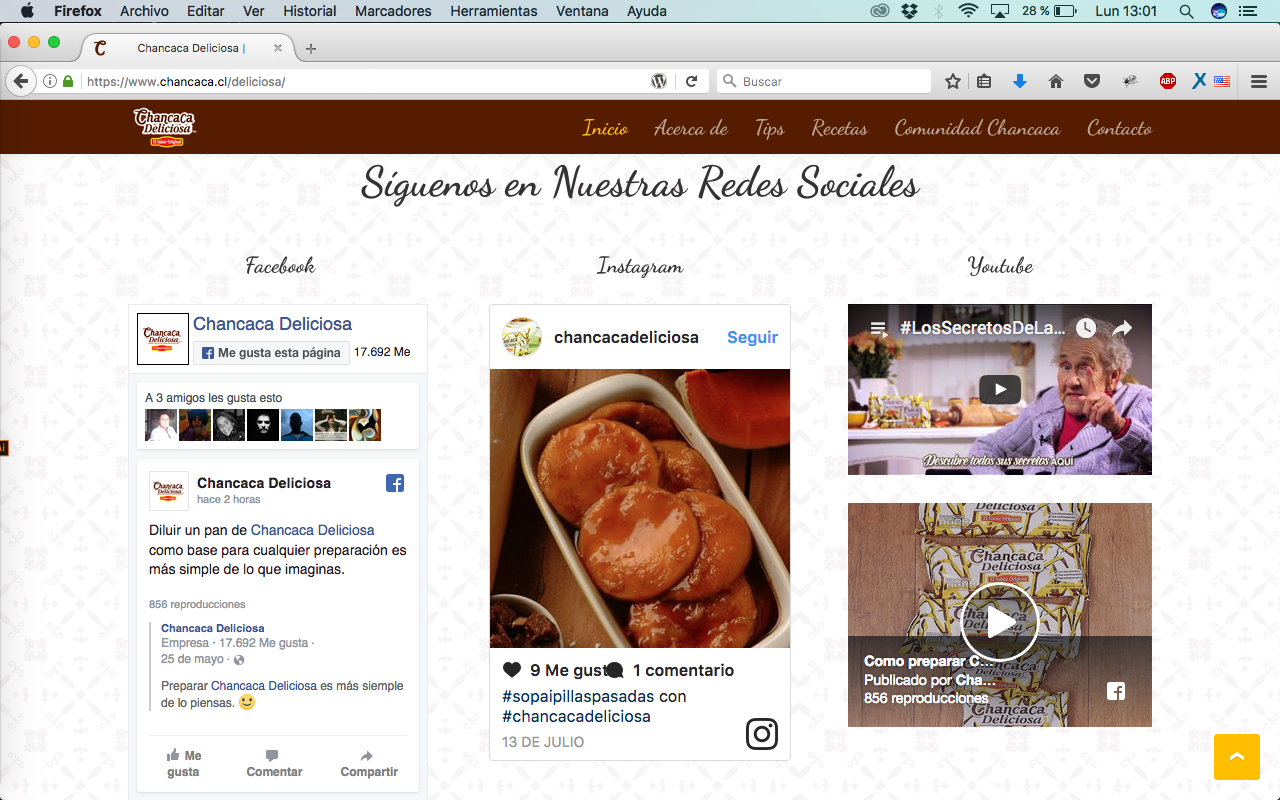Screen dimensions: 1280x800
Task: Click Seguir on the Instagram card
Action: 752,337
